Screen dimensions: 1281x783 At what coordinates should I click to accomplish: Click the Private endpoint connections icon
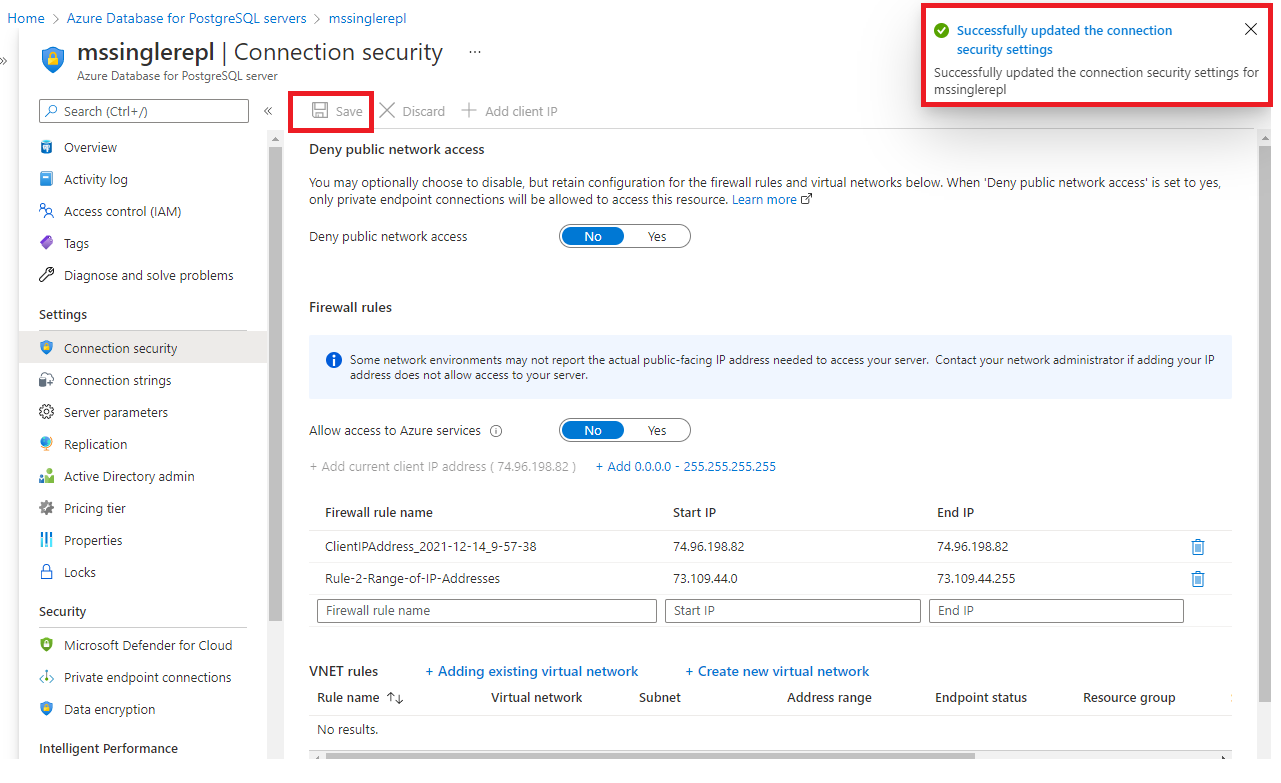[46, 677]
